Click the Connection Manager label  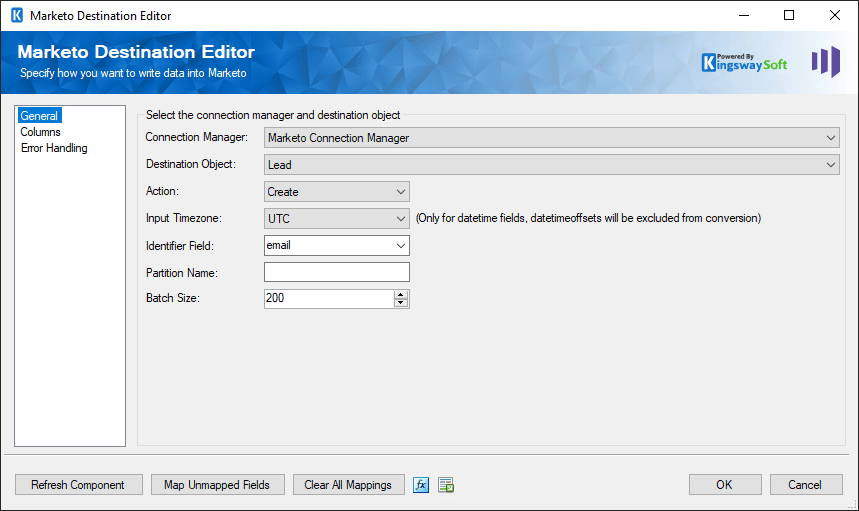coord(196,137)
